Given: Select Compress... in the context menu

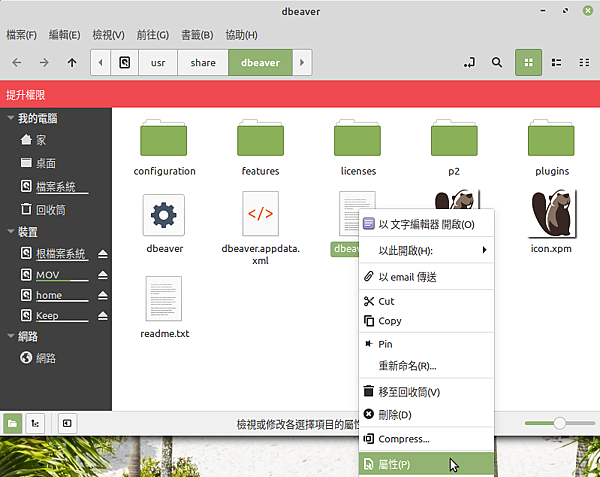Looking at the screenshot, I should pyautogui.click(x=427, y=439).
